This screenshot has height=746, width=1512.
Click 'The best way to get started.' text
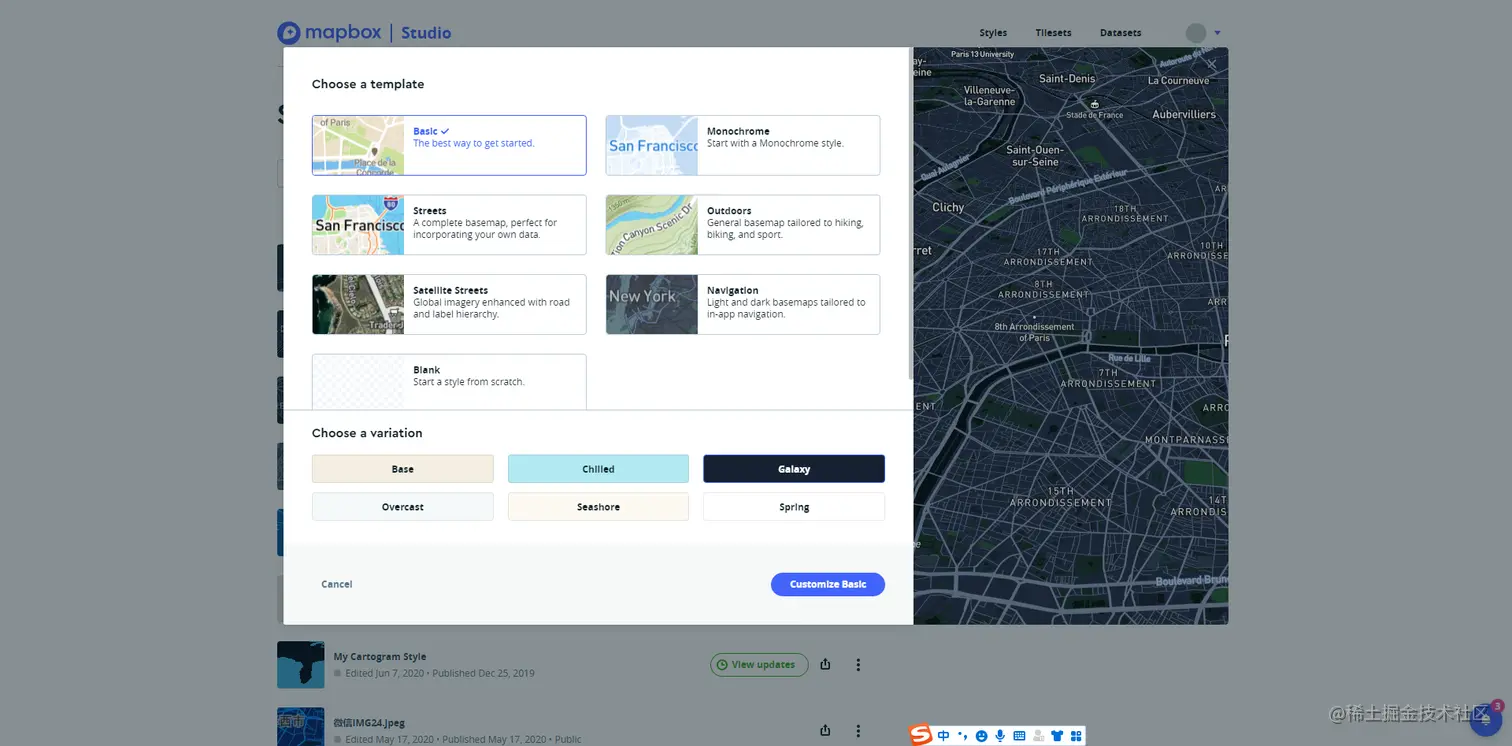[x=474, y=143]
